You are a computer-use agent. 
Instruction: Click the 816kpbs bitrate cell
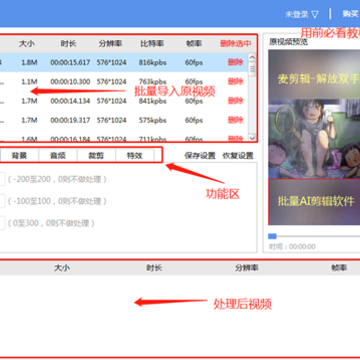click(x=153, y=62)
